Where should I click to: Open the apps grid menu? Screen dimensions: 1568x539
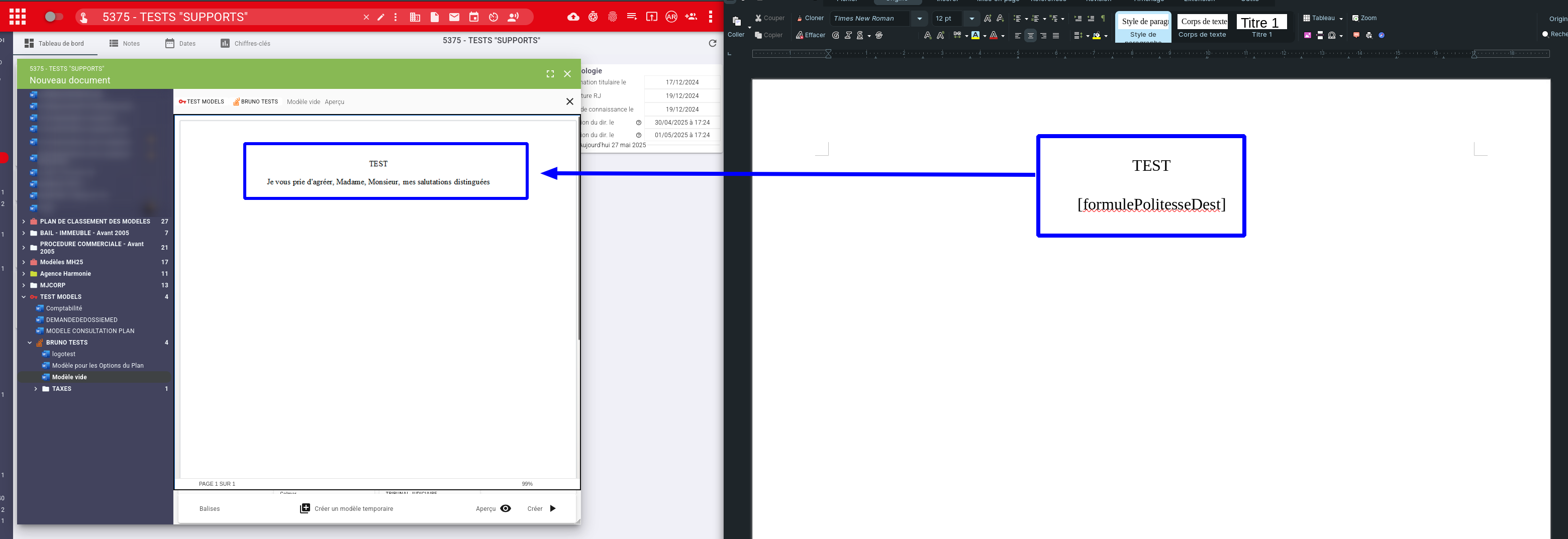[18, 17]
